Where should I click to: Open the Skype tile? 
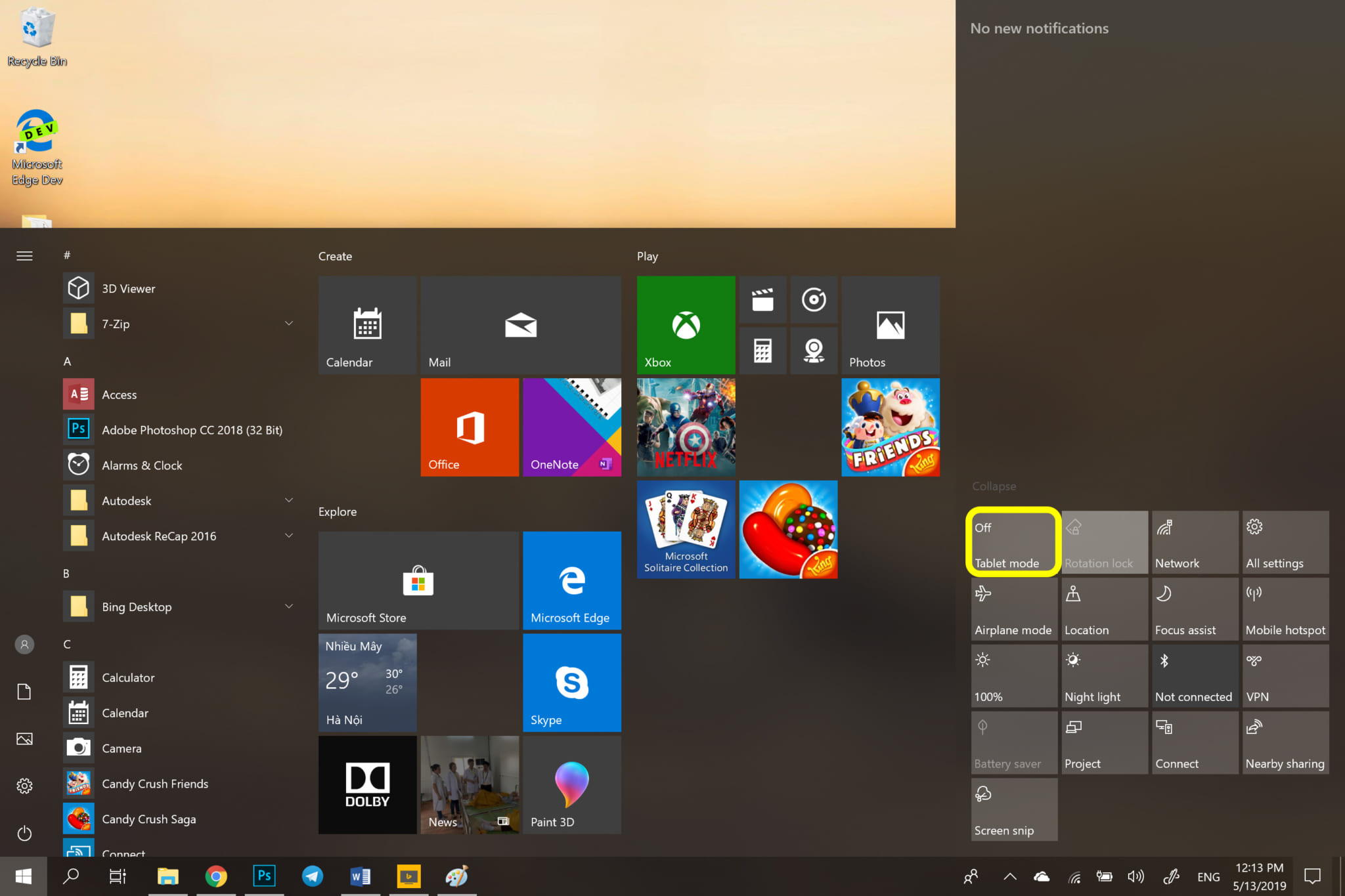point(572,683)
